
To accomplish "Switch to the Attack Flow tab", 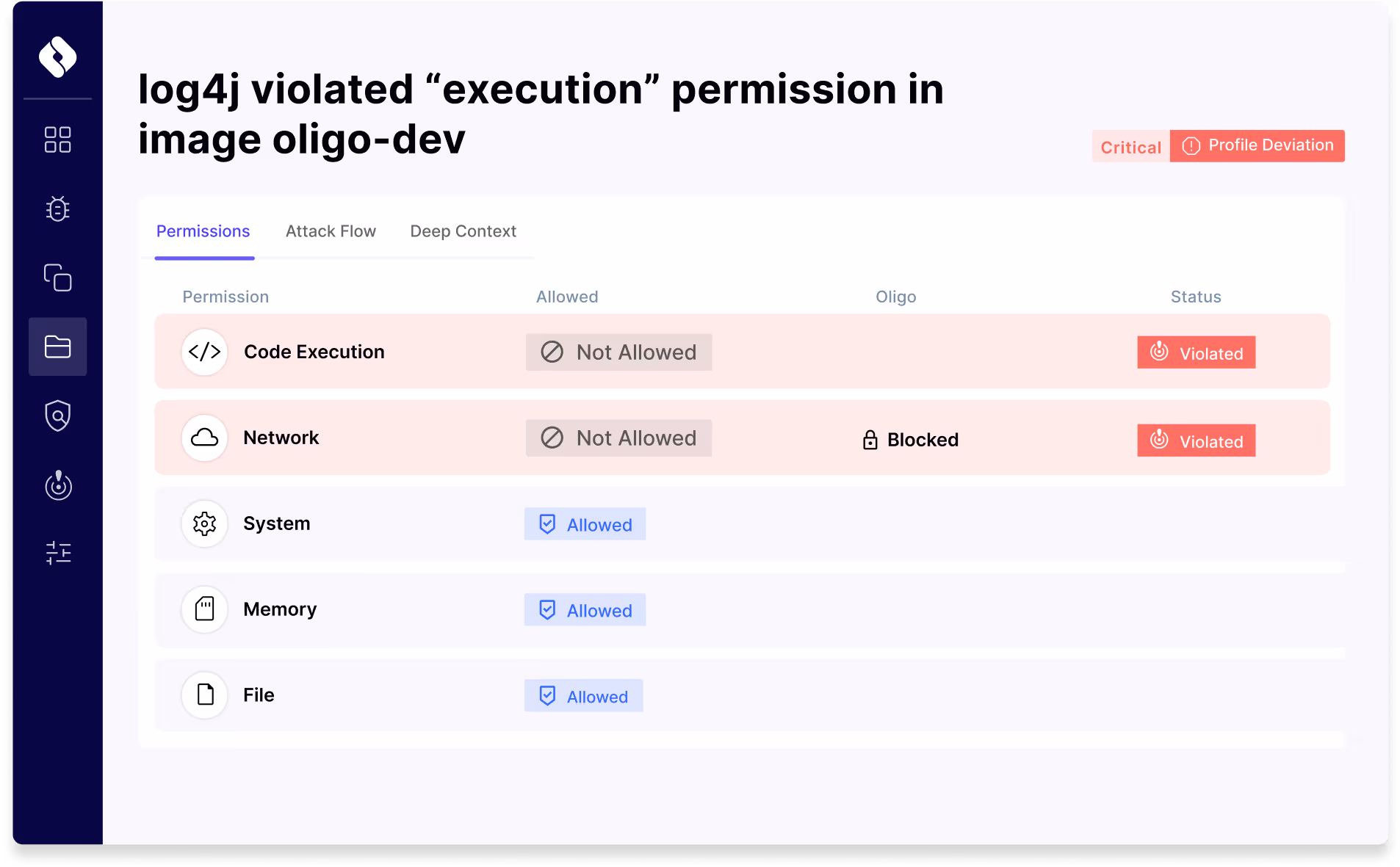I will click(331, 231).
